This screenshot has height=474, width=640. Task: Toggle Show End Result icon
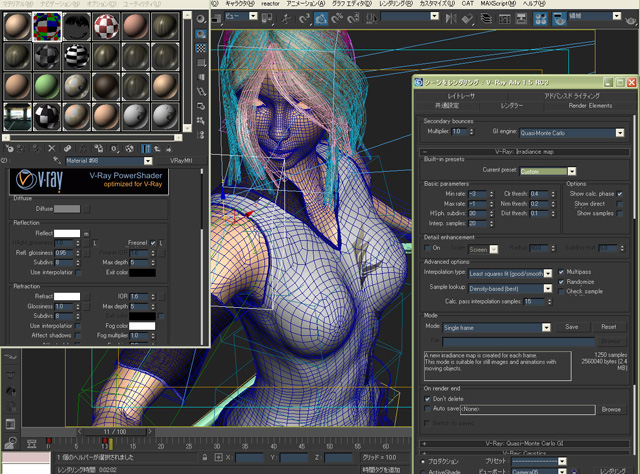coord(145,149)
